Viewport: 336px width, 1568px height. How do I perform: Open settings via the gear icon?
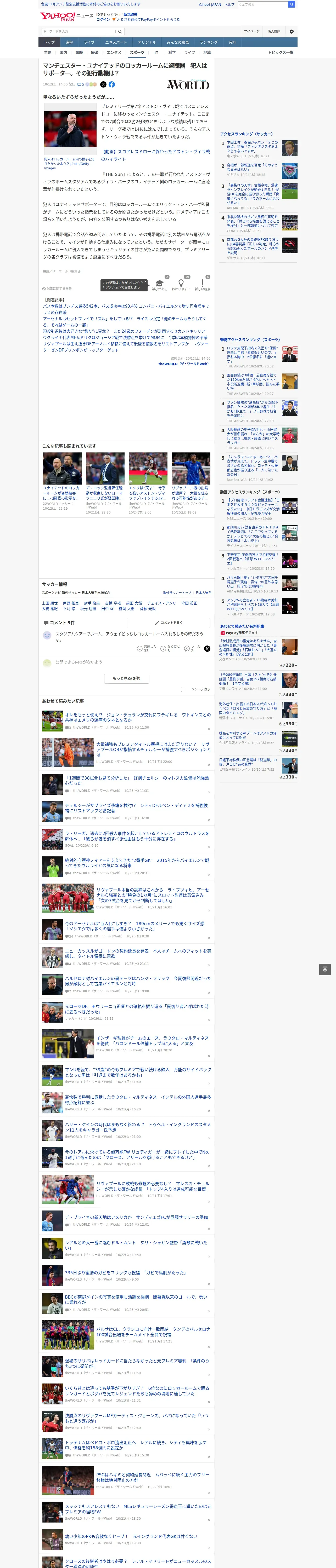(x=292, y=32)
